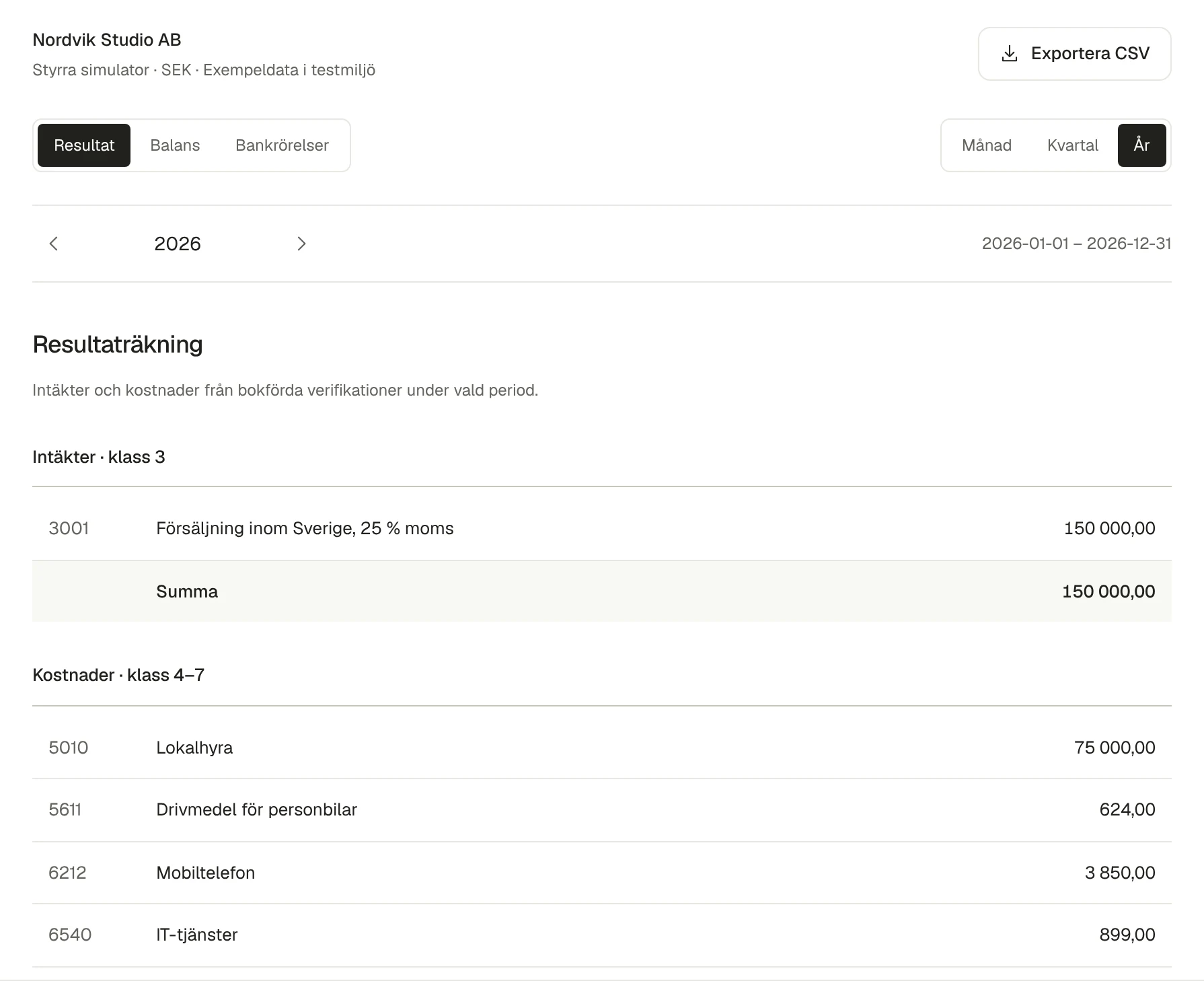This screenshot has width=1204, height=981.
Task: Open the Resultat tab
Action: pyautogui.click(x=84, y=145)
